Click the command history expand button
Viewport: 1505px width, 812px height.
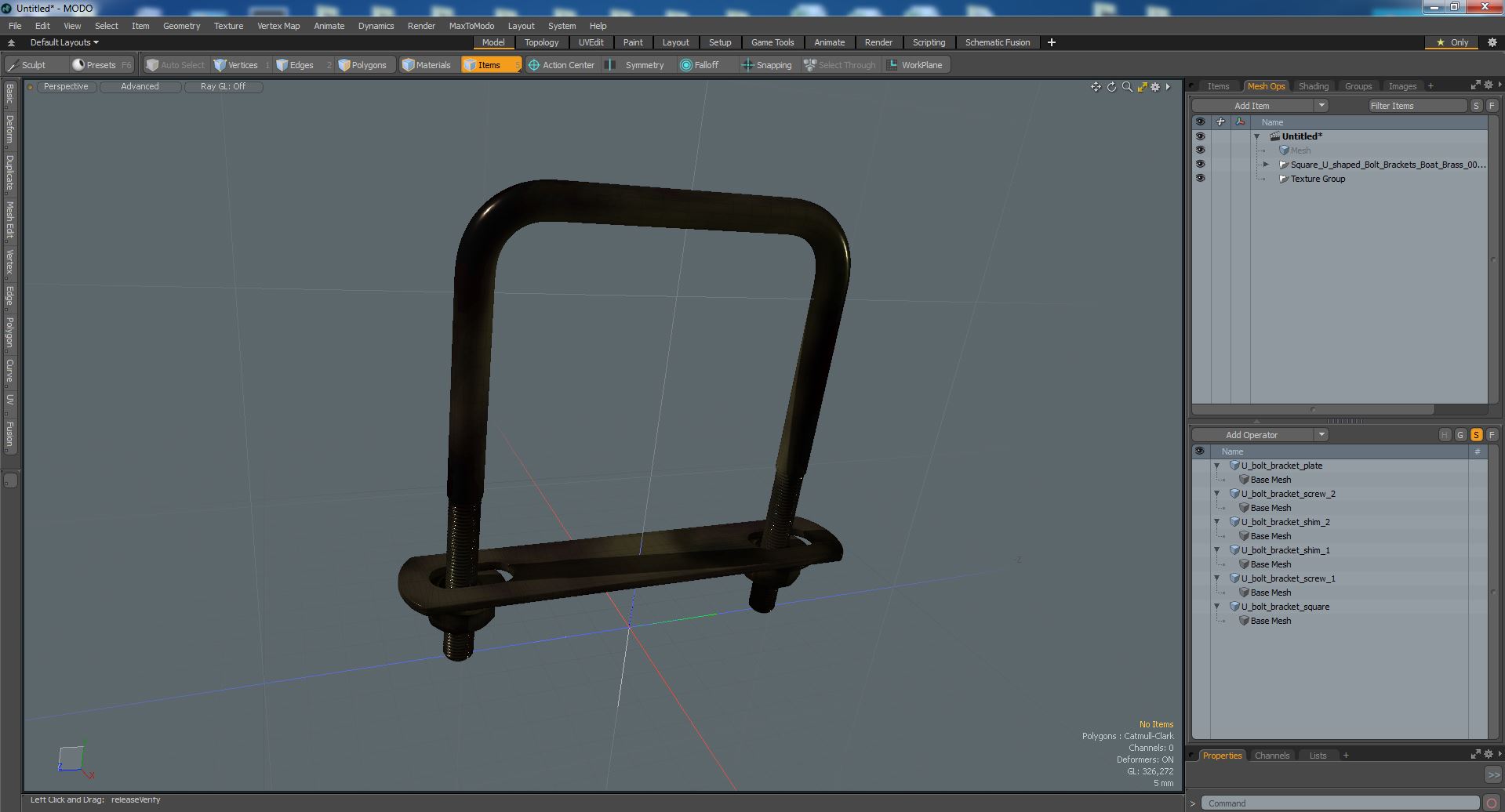[1492, 774]
